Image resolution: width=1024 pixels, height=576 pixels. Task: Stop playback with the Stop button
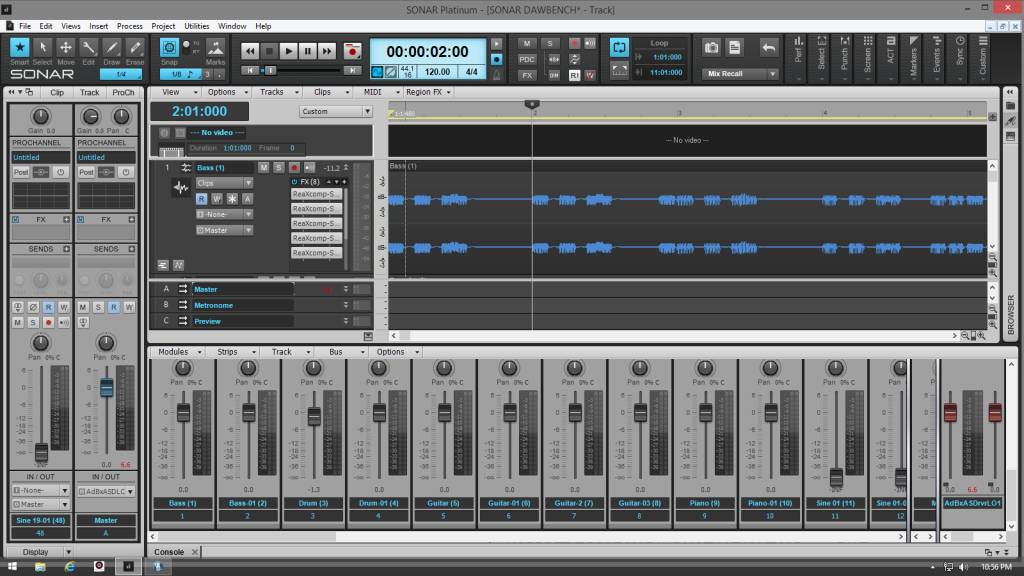pyautogui.click(x=269, y=51)
